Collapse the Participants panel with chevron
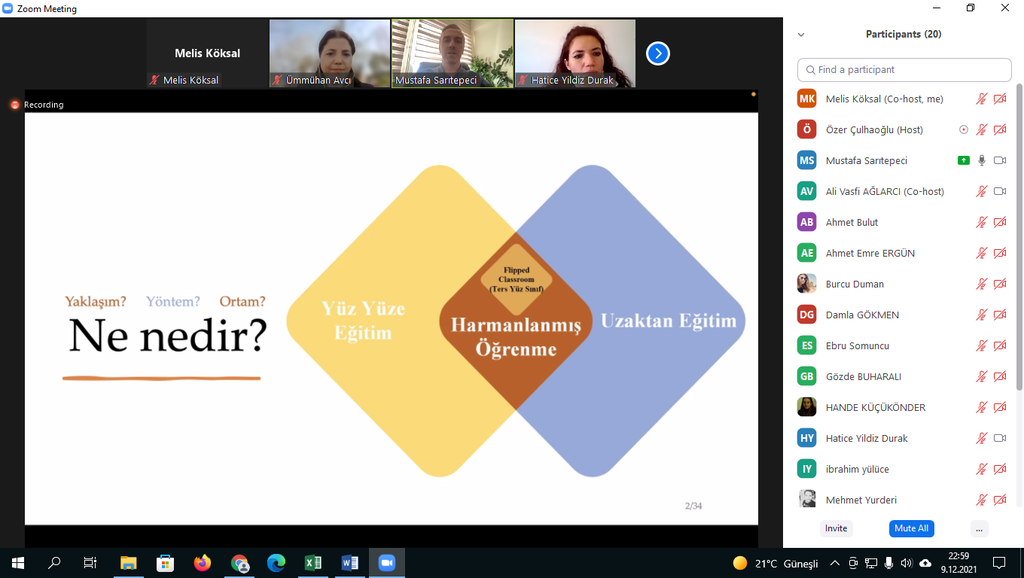The image size is (1024, 578). pyautogui.click(x=801, y=34)
